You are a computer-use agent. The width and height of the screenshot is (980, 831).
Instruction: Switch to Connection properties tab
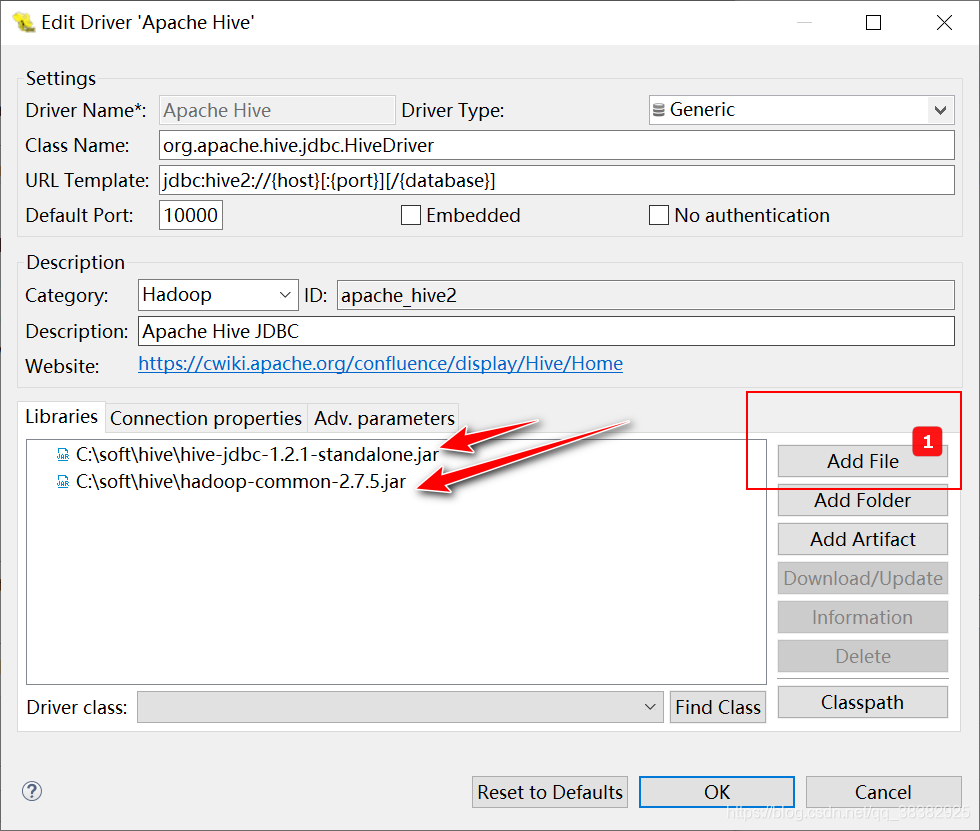click(x=206, y=418)
